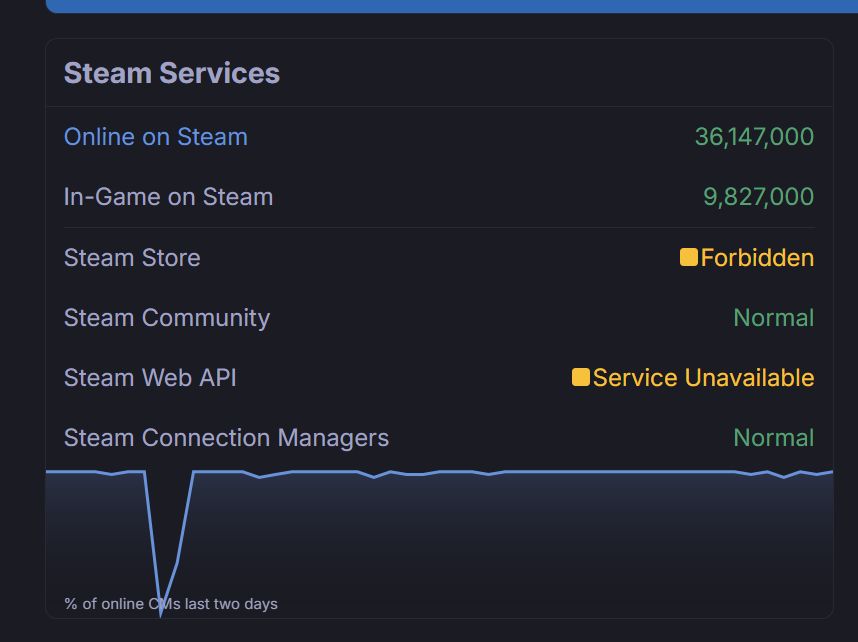
Task: Click yellow square icon beside Service Unavailable
Action: [581, 377]
